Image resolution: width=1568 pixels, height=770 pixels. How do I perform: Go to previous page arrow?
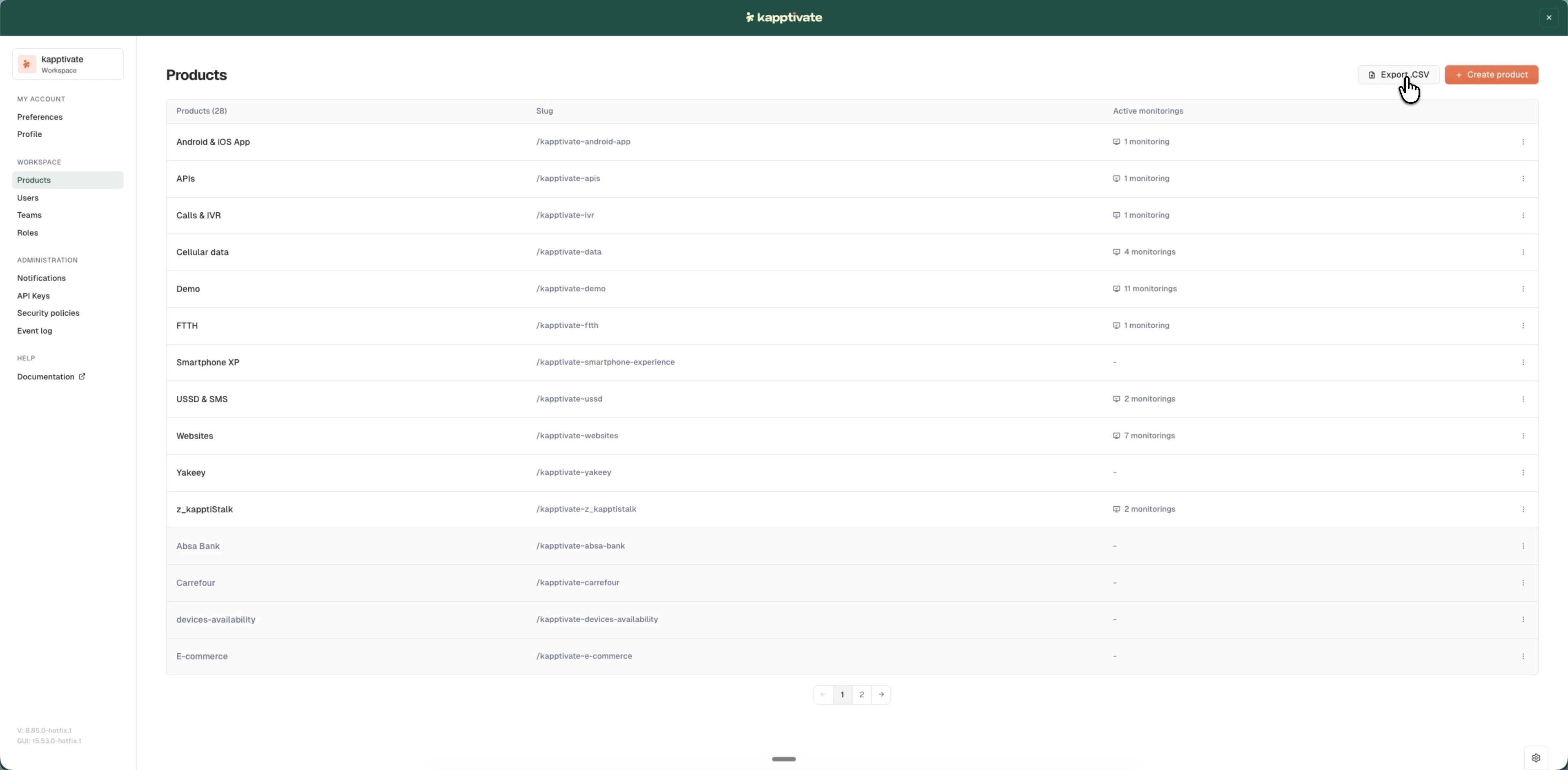(x=823, y=694)
